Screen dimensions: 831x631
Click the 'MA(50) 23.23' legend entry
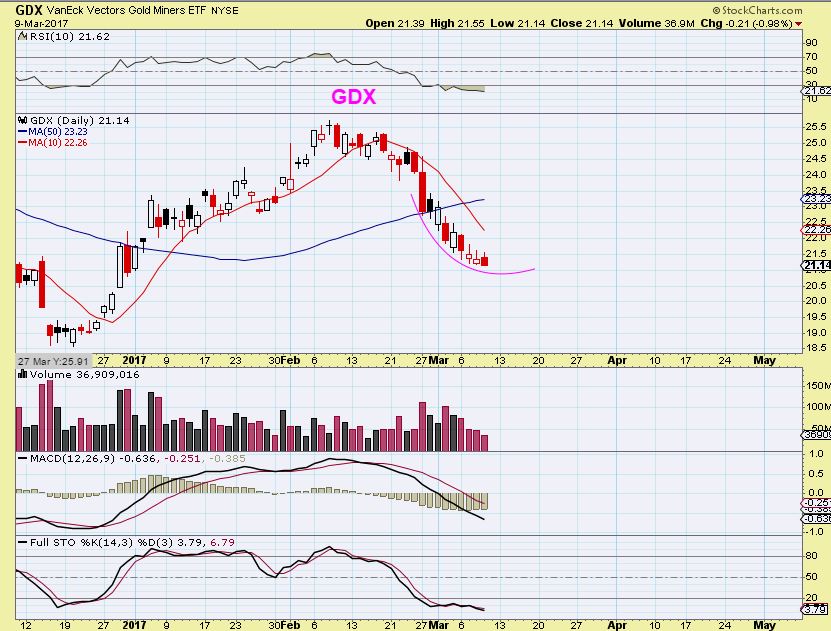pos(58,131)
